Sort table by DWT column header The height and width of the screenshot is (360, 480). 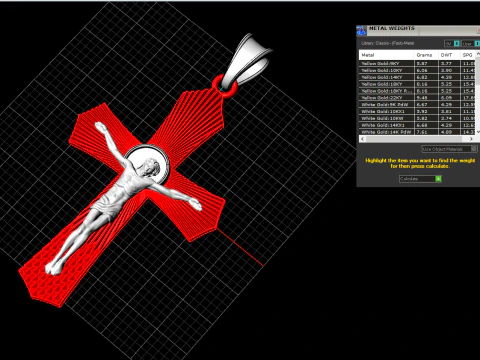(x=449, y=55)
